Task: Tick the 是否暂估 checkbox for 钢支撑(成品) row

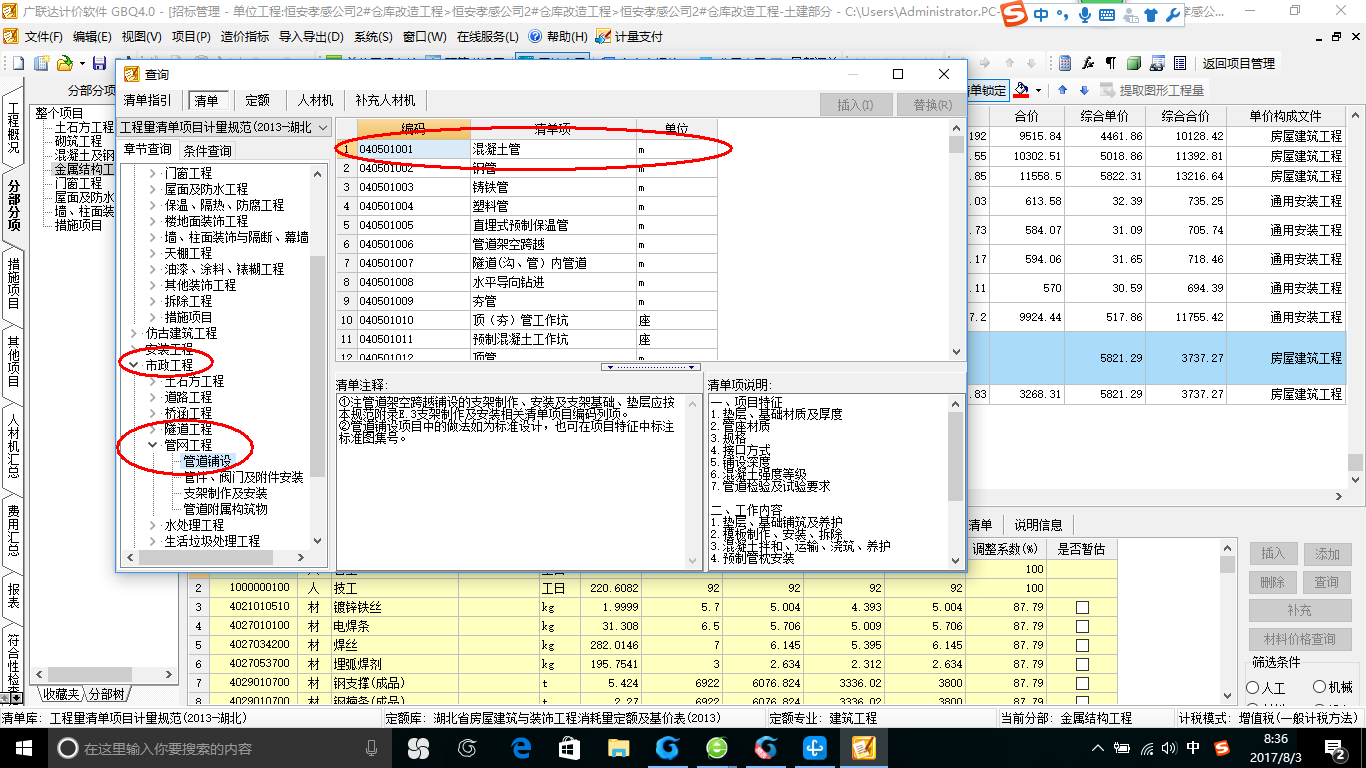Action: (x=1082, y=684)
